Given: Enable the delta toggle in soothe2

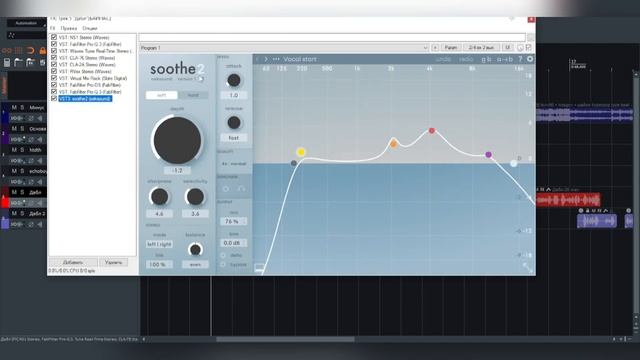Looking at the screenshot, I should coord(223,256).
